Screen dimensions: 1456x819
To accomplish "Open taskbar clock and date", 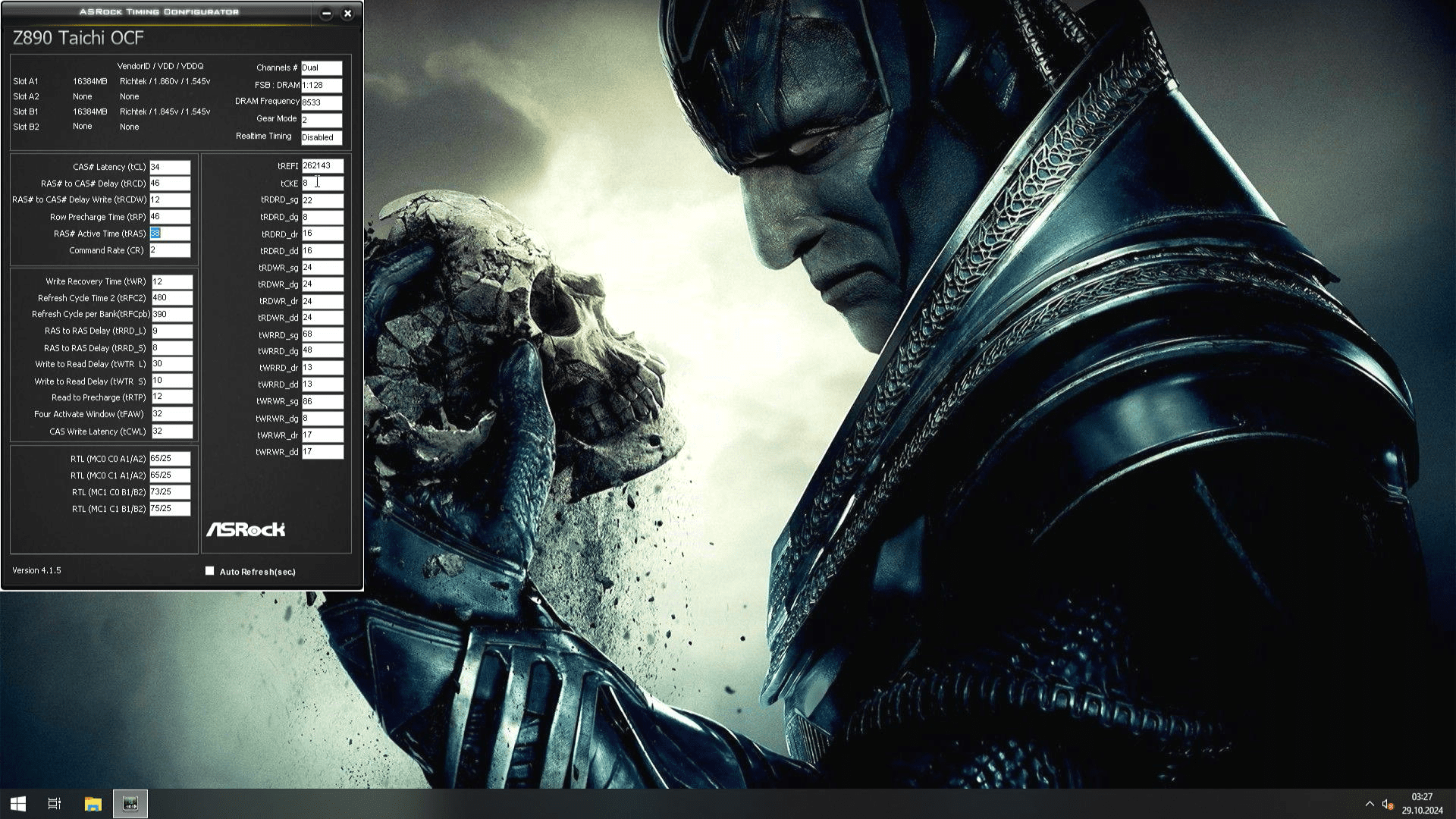I will 1422,804.
